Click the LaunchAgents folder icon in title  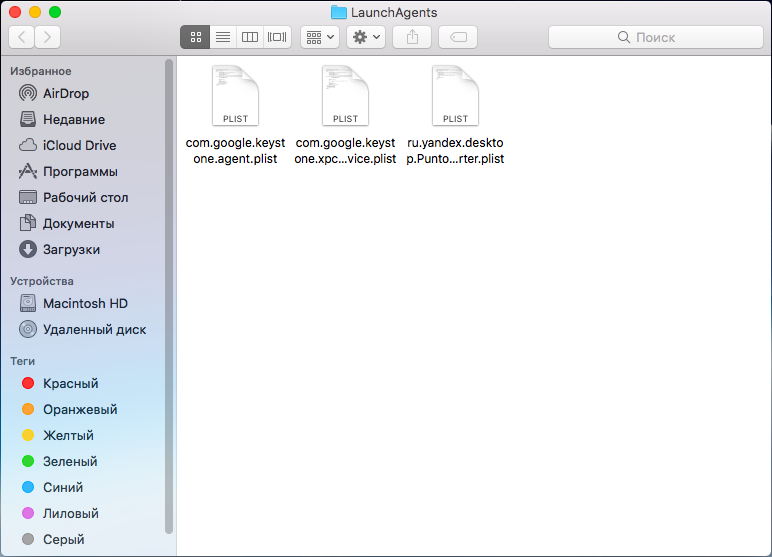click(339, 12)
